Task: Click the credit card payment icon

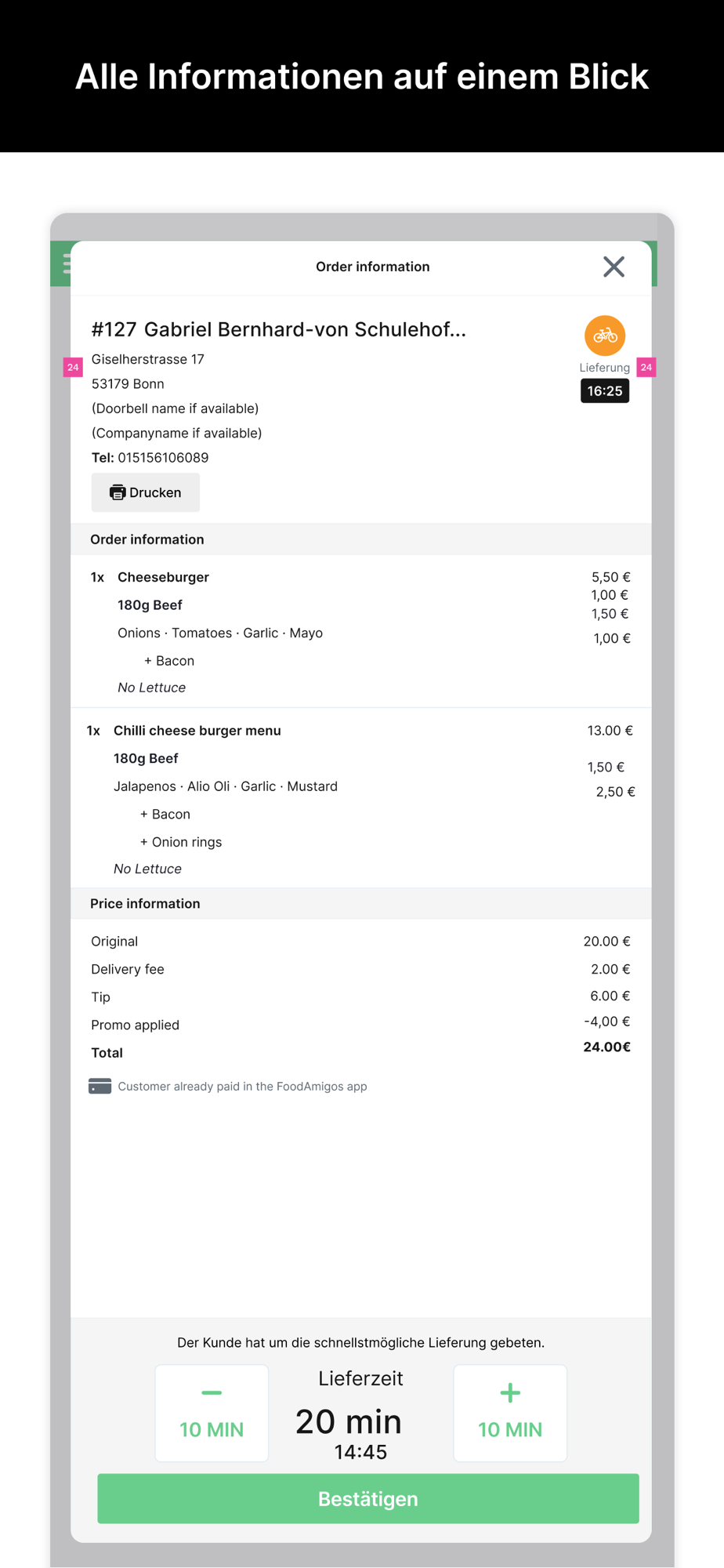Action: [x=100, y=1086]
